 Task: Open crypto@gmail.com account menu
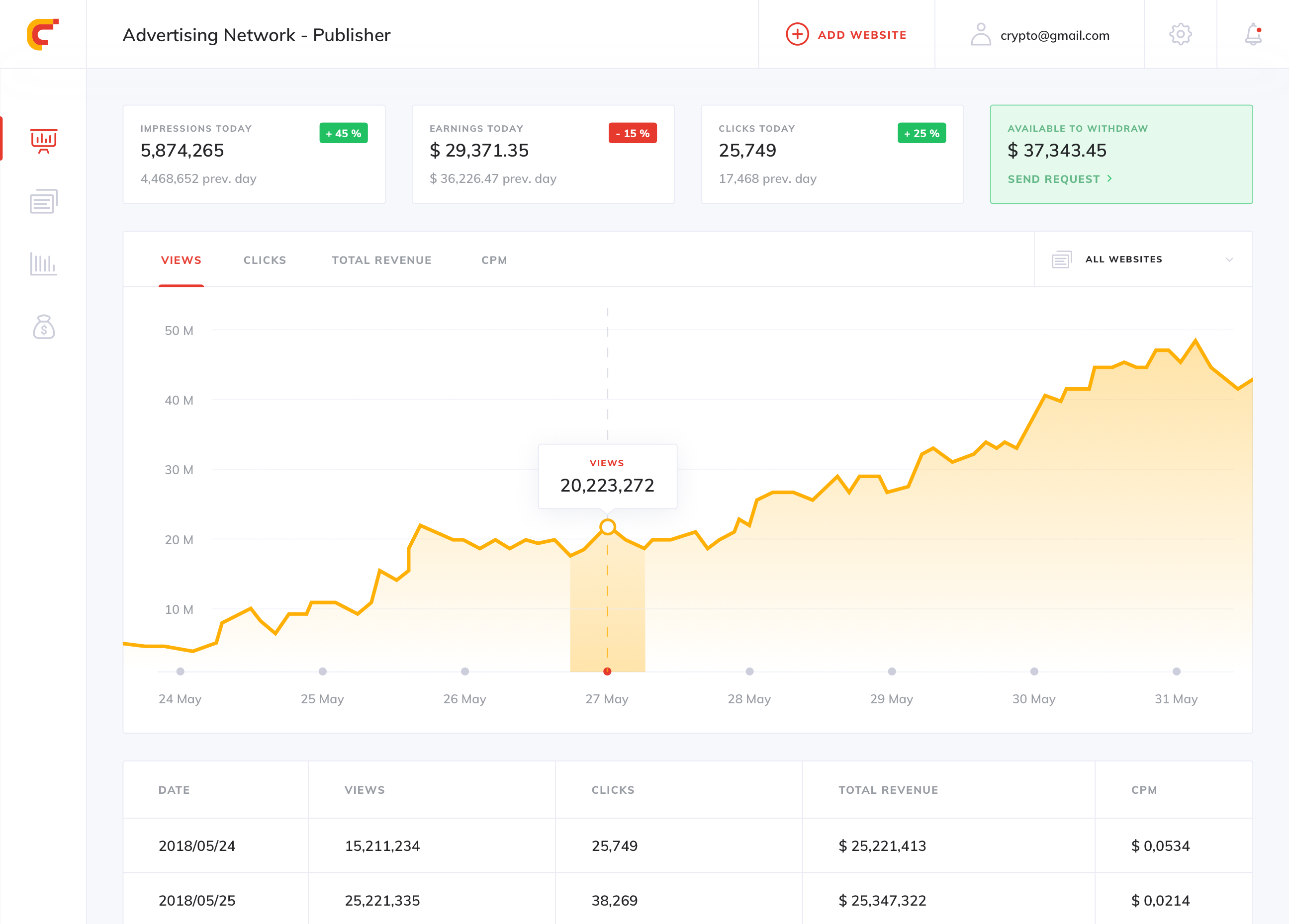pos(1054,36)
